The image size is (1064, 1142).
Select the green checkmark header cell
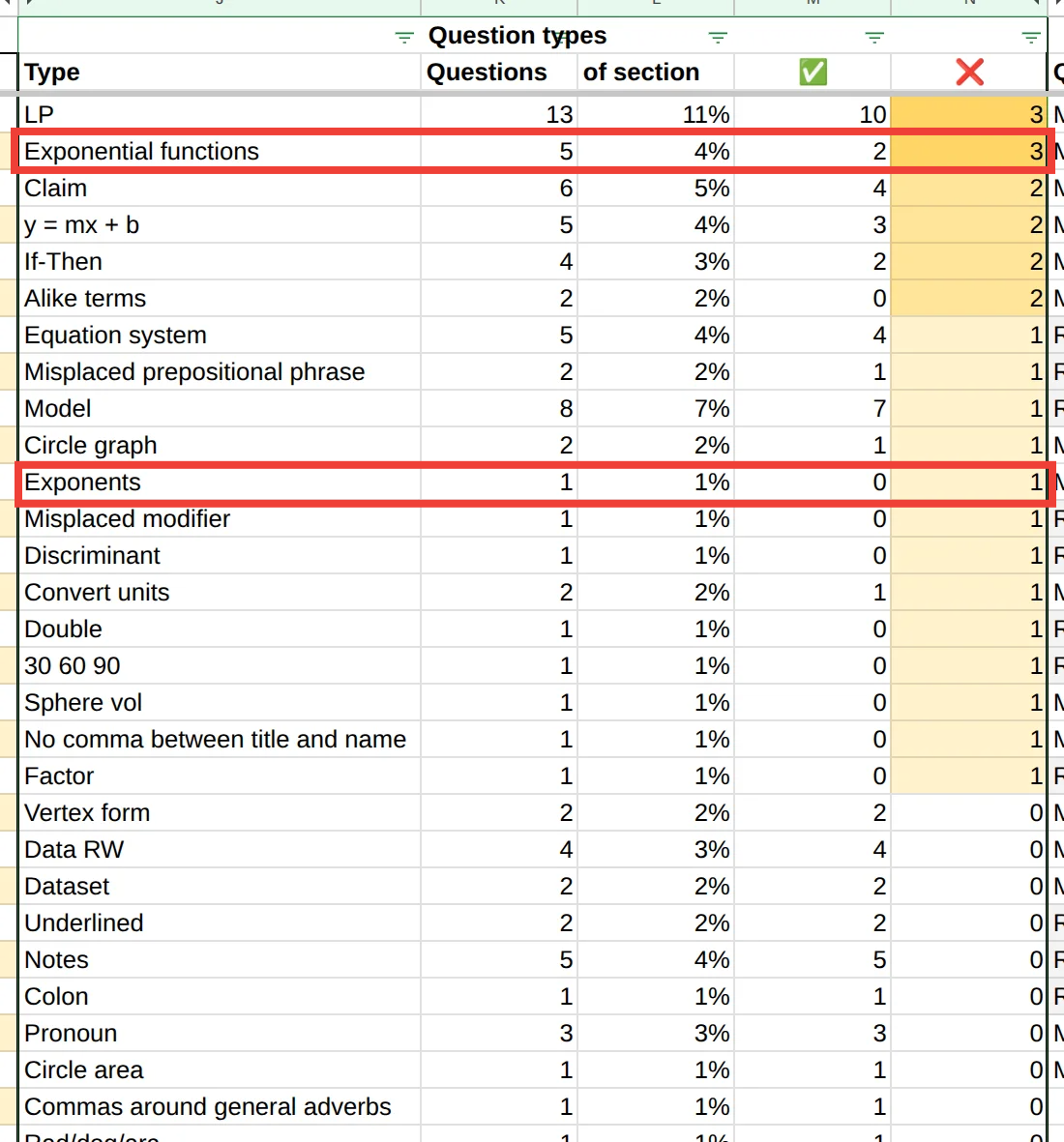813,73
